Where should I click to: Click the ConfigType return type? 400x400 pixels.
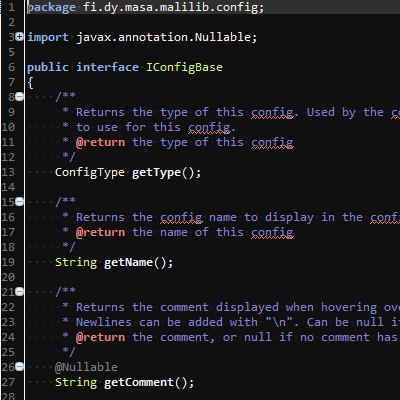[x=90, y=173]
